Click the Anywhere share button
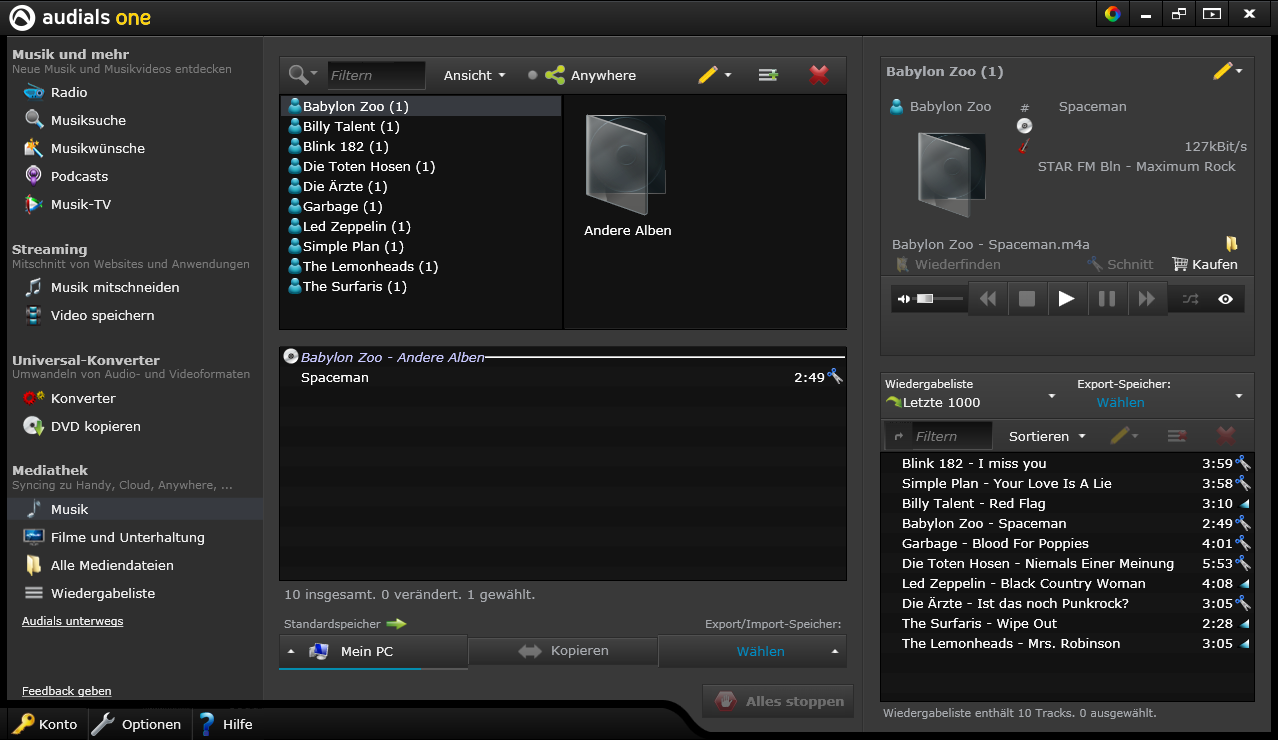The height and width of the screenshot is (740, 1278). (x=590, y=75)
